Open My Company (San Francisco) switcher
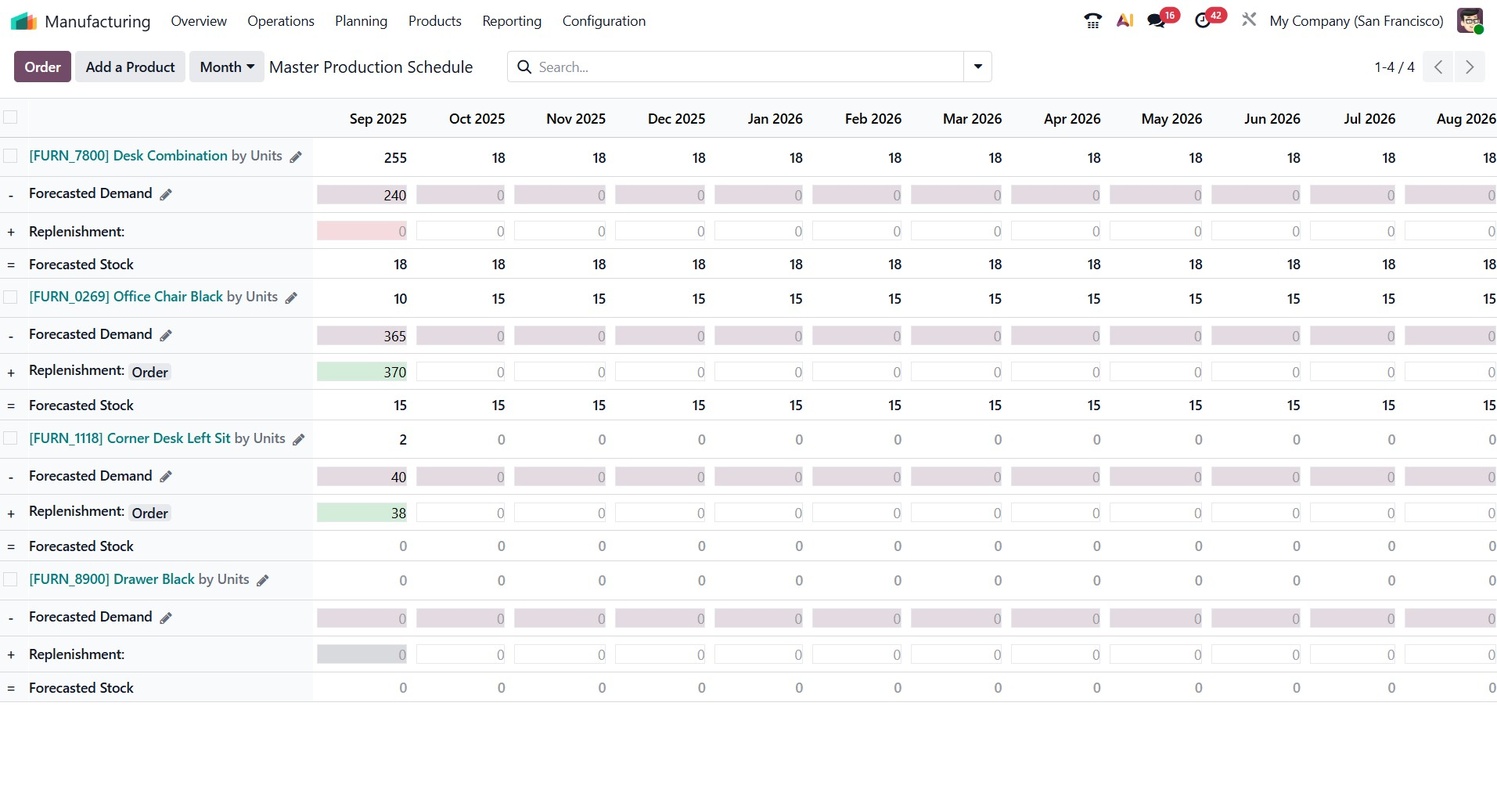 tap(1356, 21)
